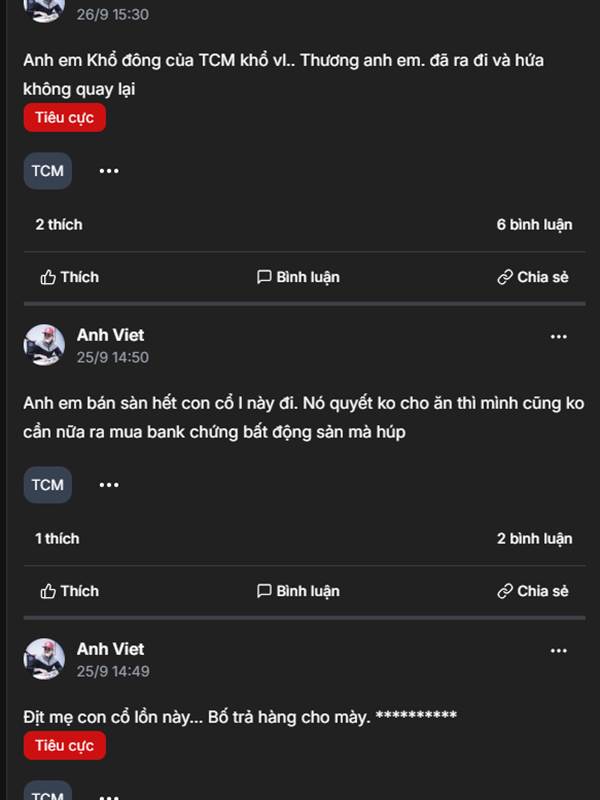Open TCM stock tag on first post
Image resolution: width=600 pixels, height=800 pixels.
click(x=47, y=171)
